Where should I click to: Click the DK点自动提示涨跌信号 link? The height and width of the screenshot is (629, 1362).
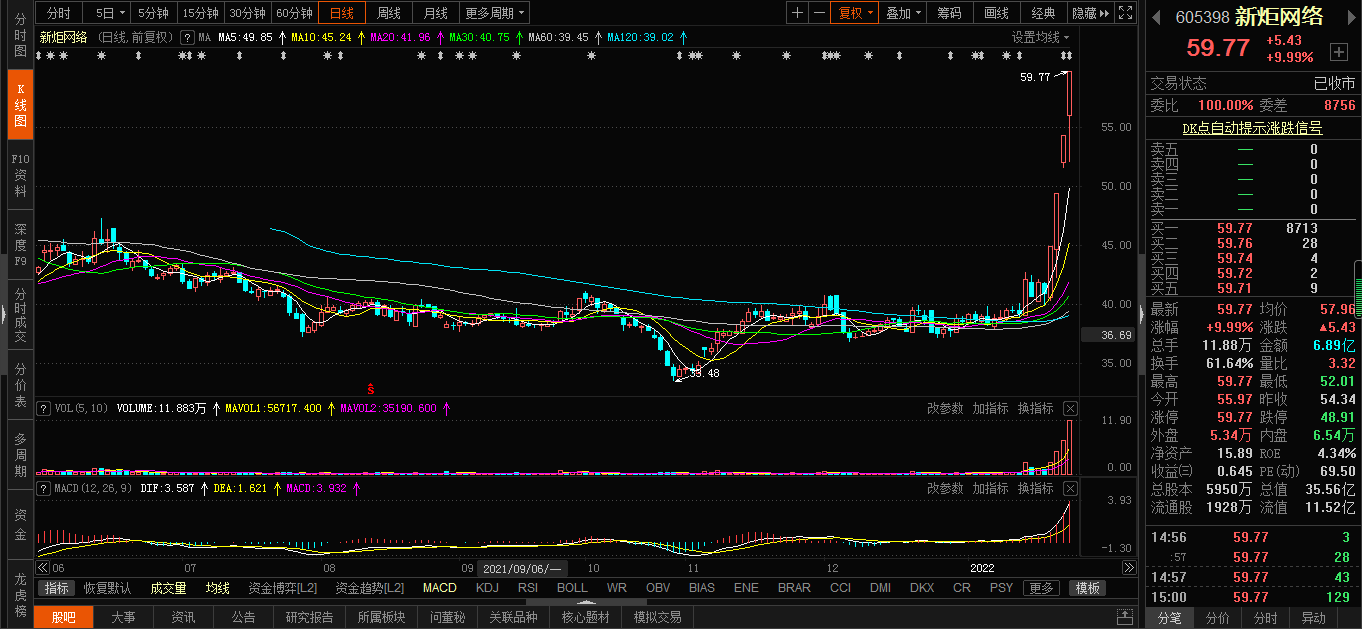click(x=1252, y=128)
